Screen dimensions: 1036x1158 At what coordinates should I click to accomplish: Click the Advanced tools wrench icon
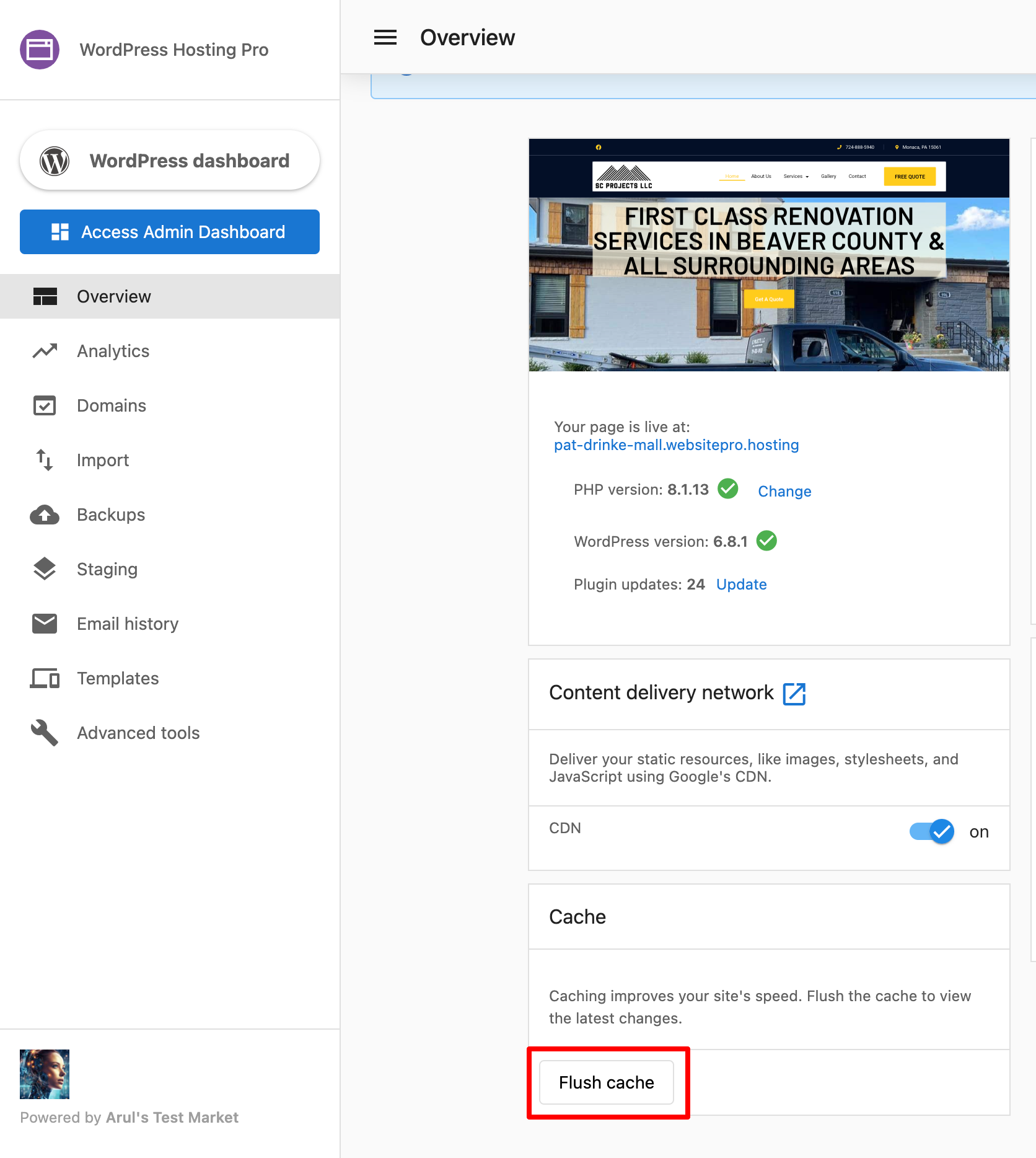click(x=45, y=733)
